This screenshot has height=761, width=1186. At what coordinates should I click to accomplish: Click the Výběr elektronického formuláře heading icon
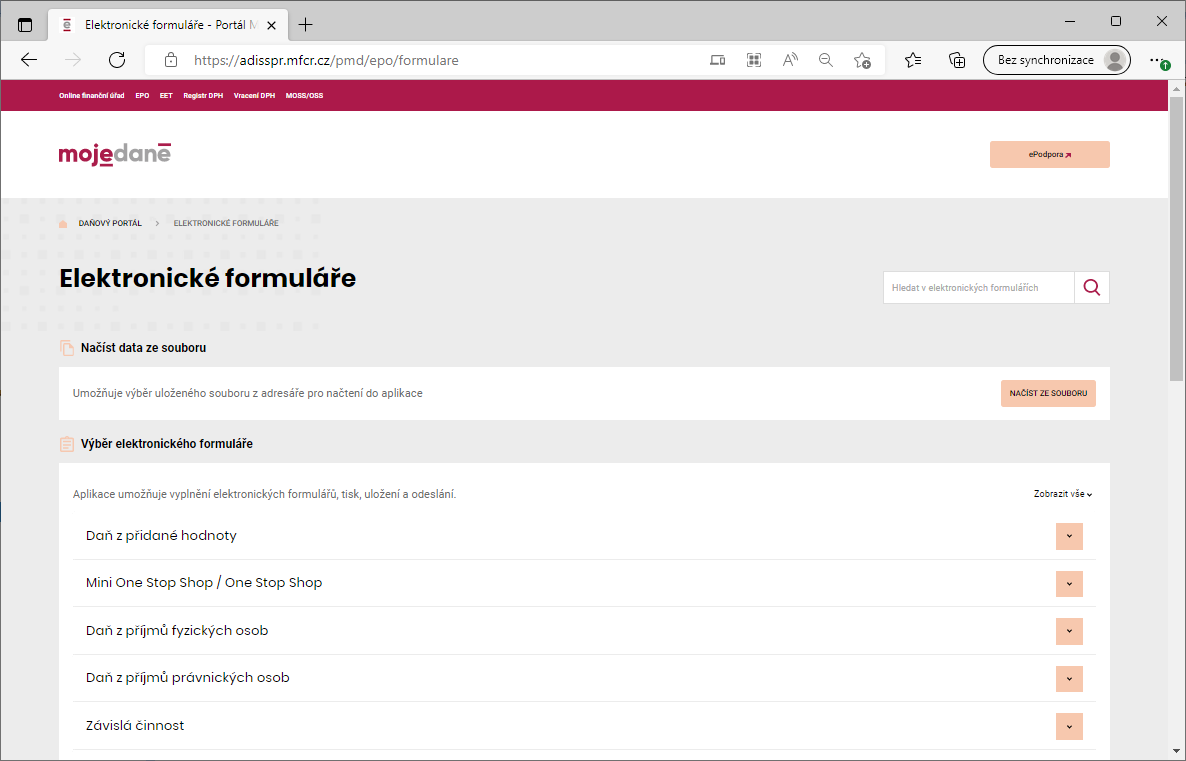[x=67, y=444]
